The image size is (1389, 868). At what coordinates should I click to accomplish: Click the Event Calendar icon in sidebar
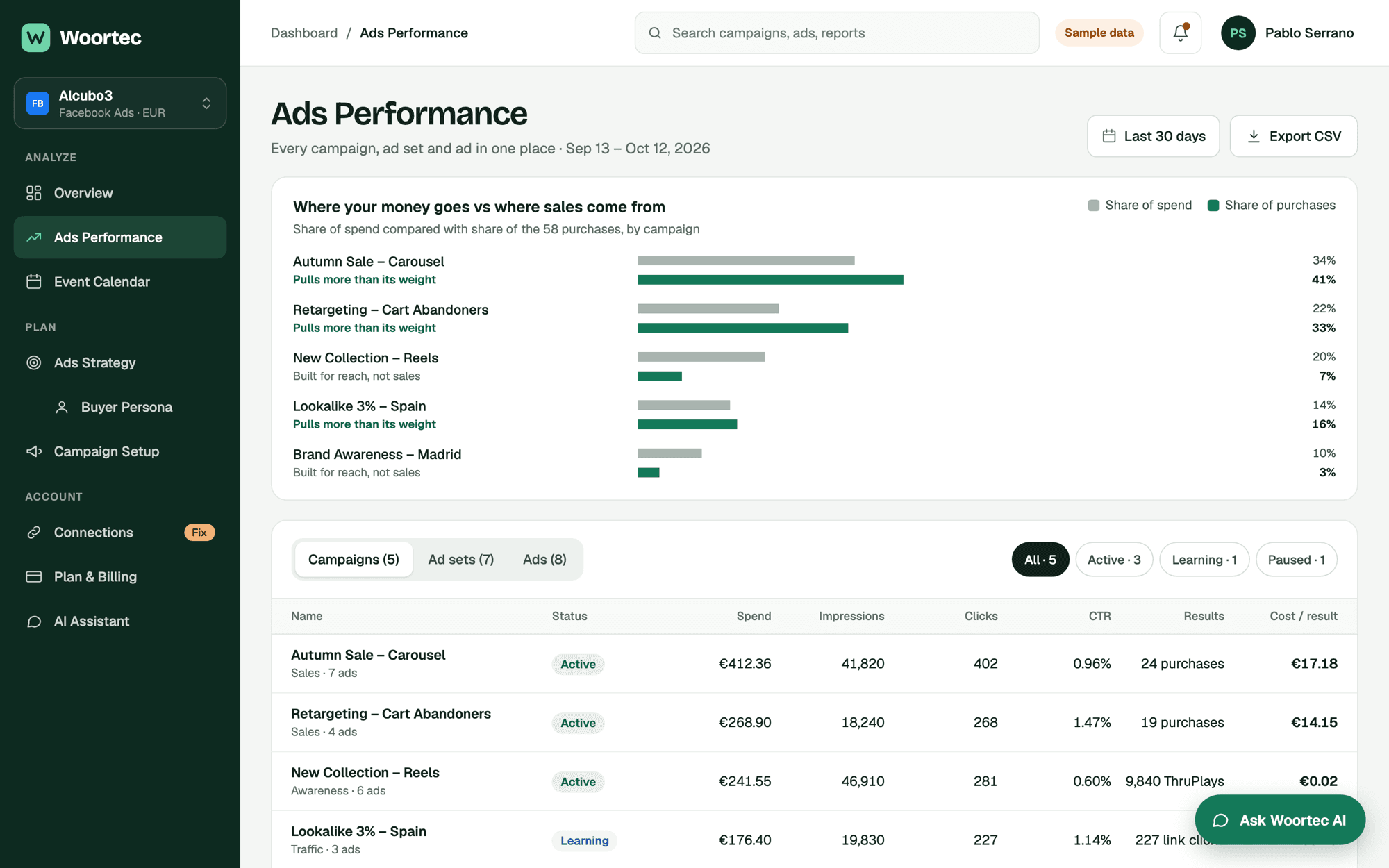(x=34, y=281)
